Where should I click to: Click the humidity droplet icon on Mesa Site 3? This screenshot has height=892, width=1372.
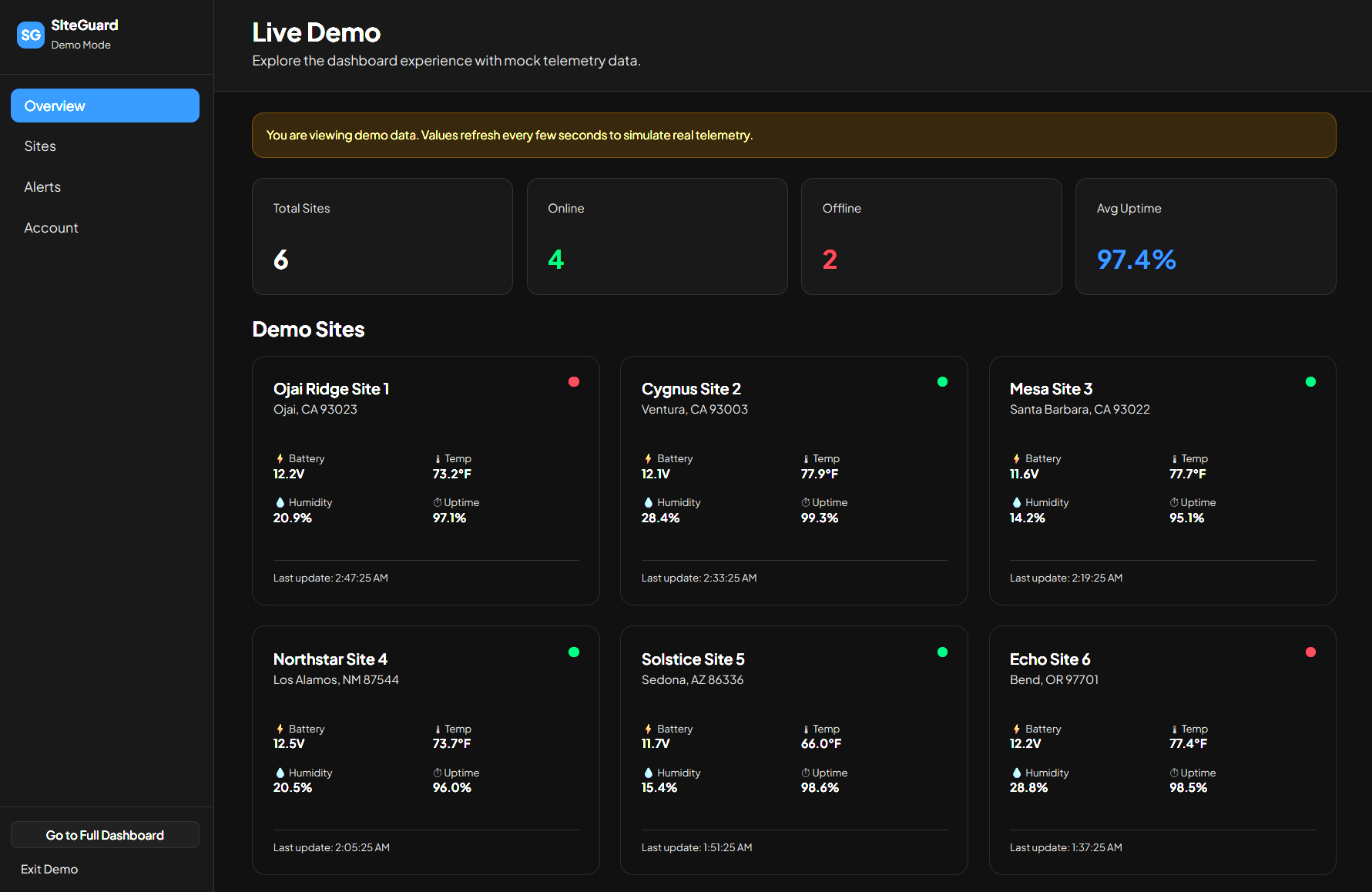tap(1018, 502)
